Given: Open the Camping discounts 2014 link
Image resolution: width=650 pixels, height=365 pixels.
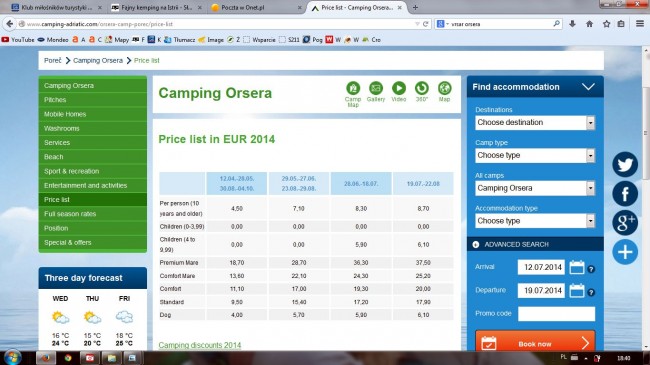Looking at the screenshot, I should [x=200, y=345].
